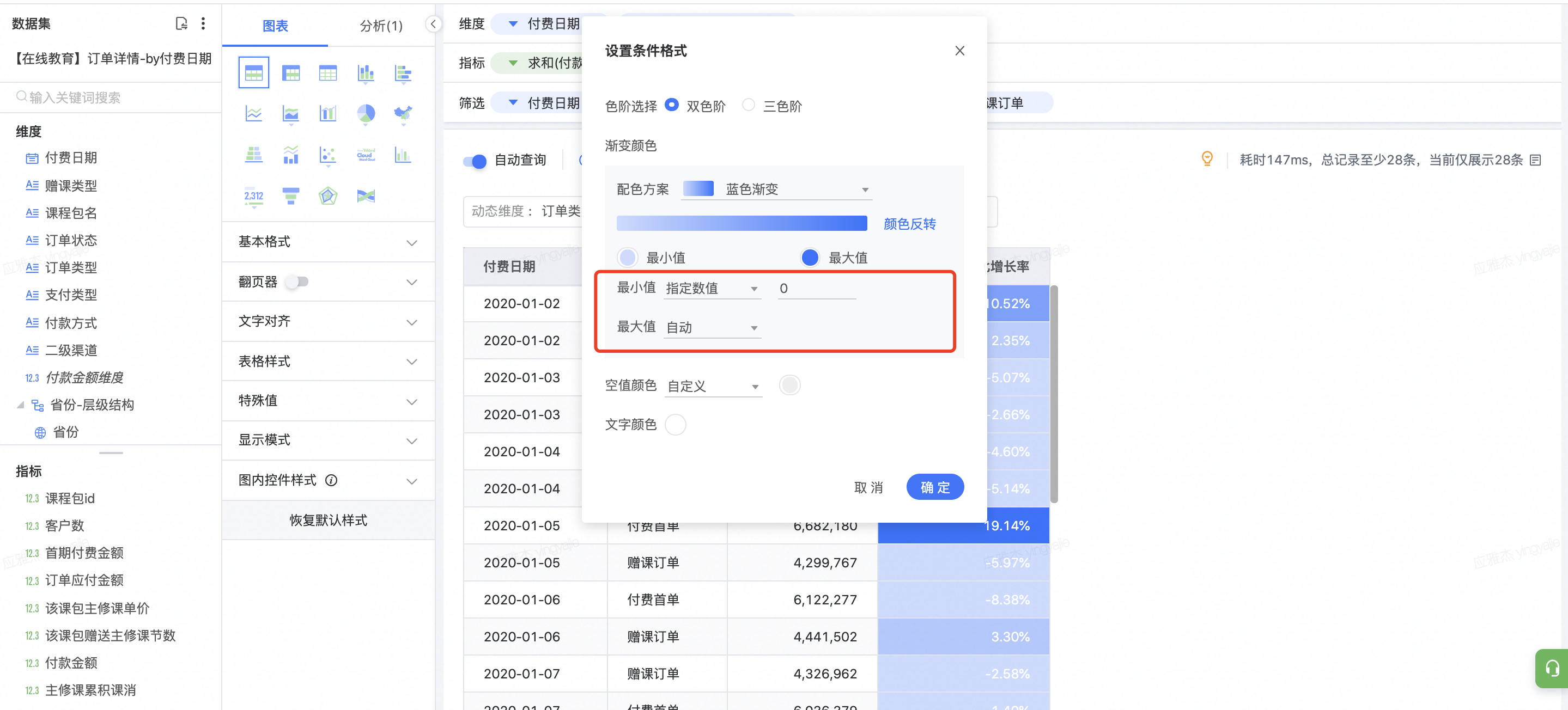Toggle the 自动查询 switch
The image size is (1568, 710).
tap(475, 161)
